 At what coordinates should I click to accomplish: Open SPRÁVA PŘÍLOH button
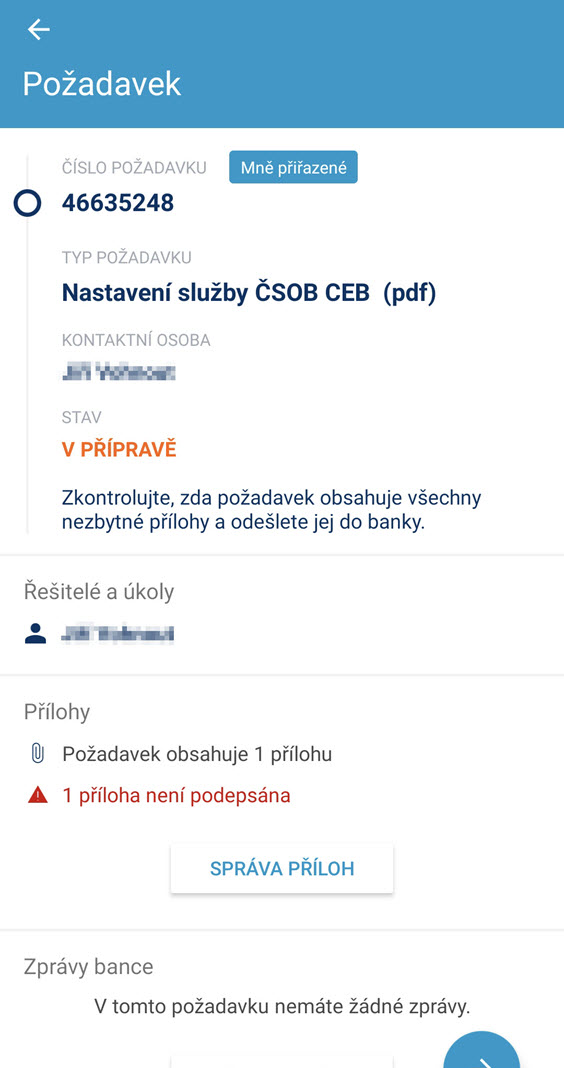[282, 868]
